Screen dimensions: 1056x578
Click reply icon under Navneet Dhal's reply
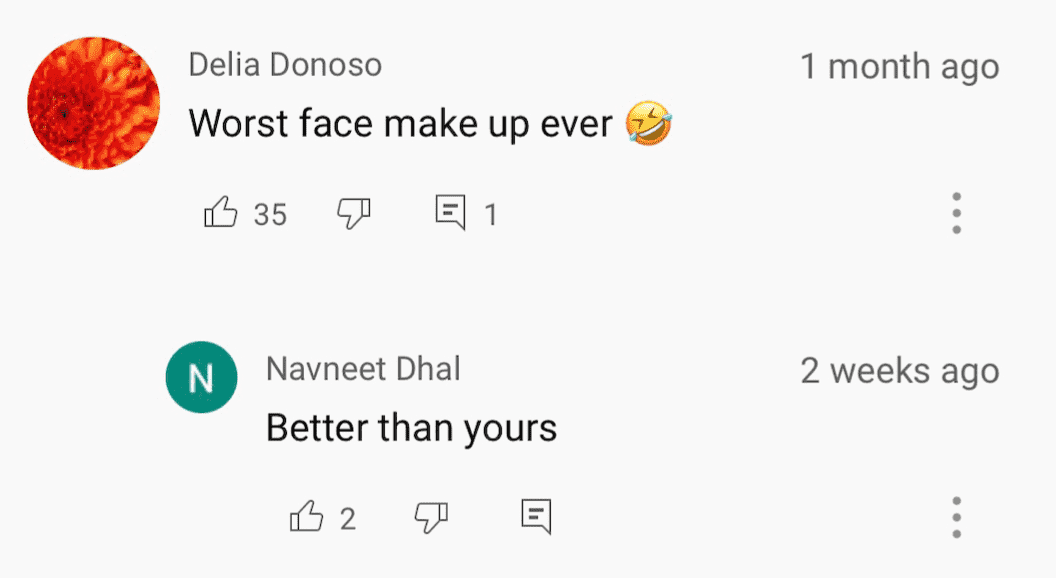536,517
